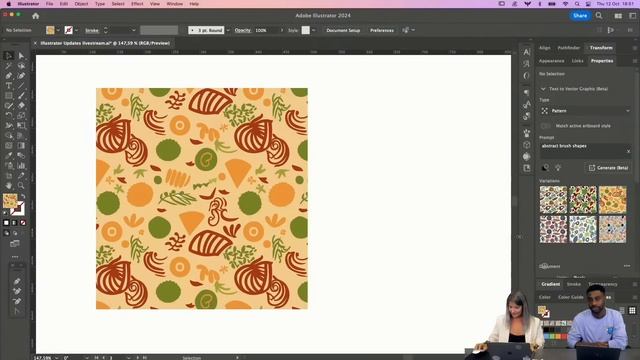
Task: Set paint mode to None
Action: (23, 223)
